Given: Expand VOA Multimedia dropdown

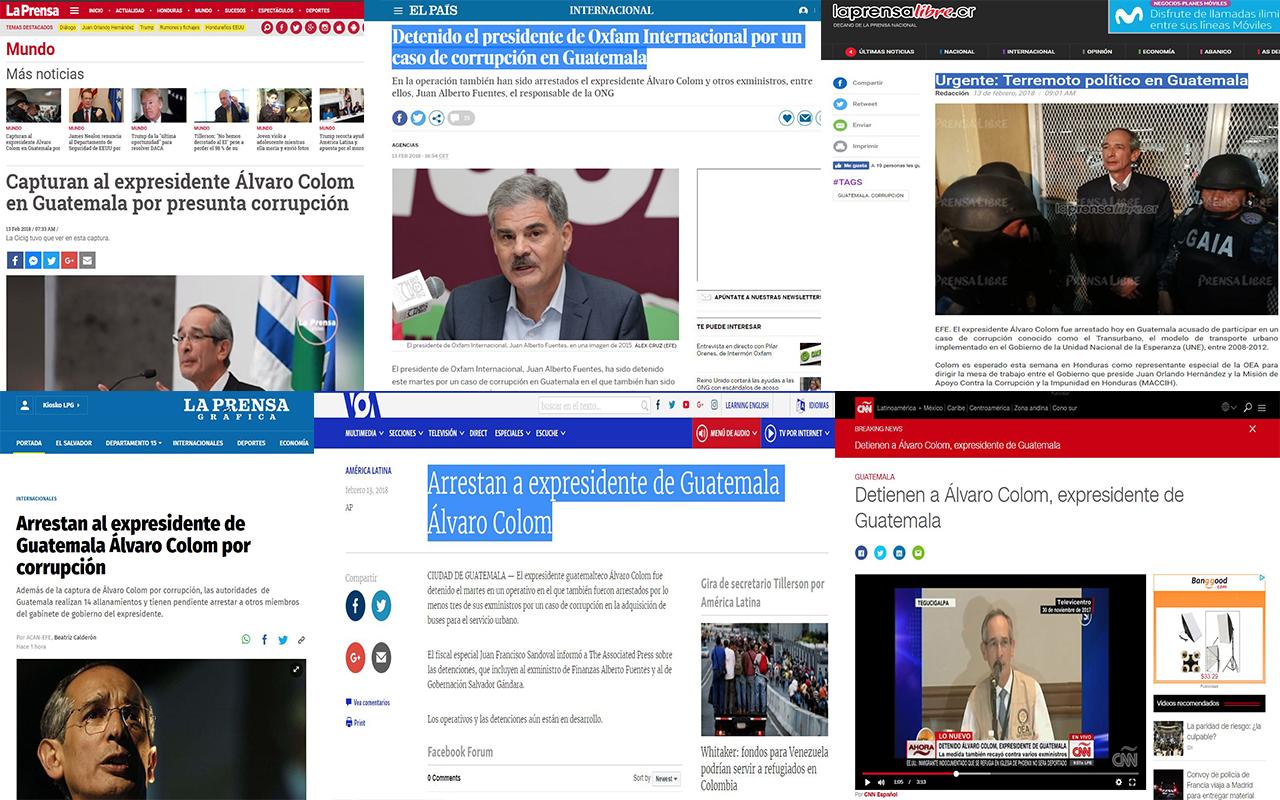Looking at the screenshot, I should click(x=364, y=433).
